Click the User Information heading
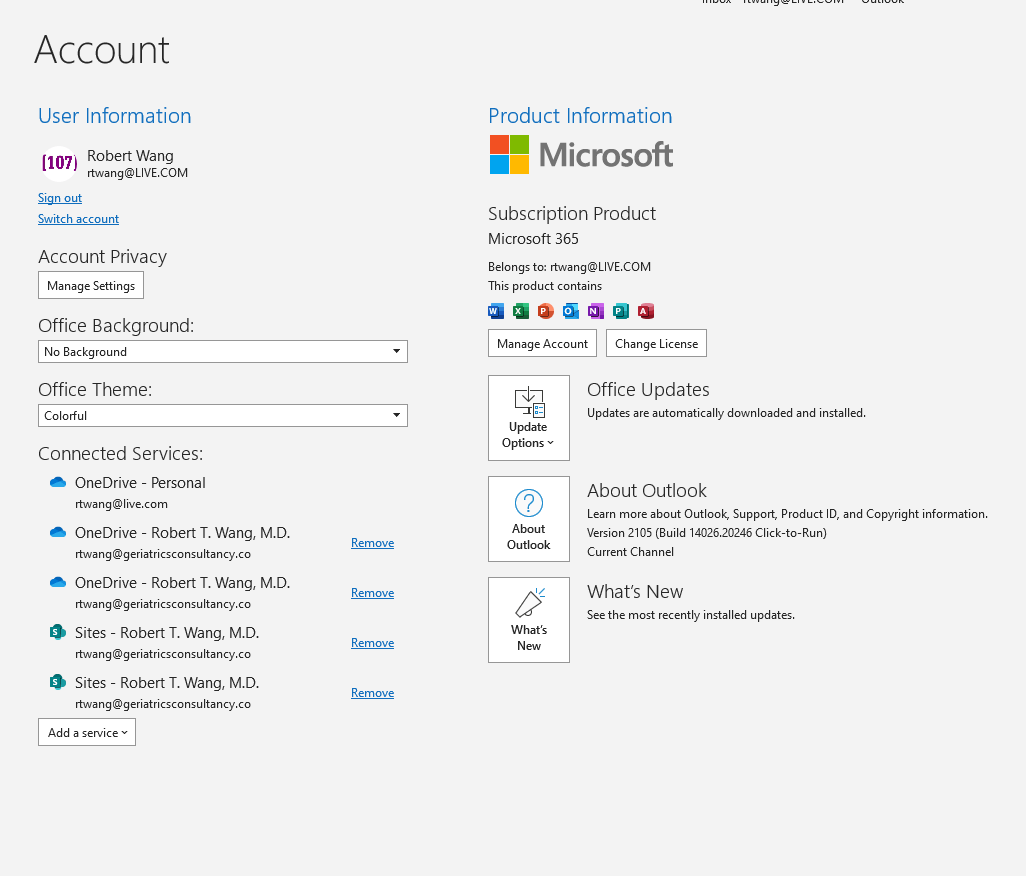The width and height of the screenshot is (1026, 876). pos(115,116)
